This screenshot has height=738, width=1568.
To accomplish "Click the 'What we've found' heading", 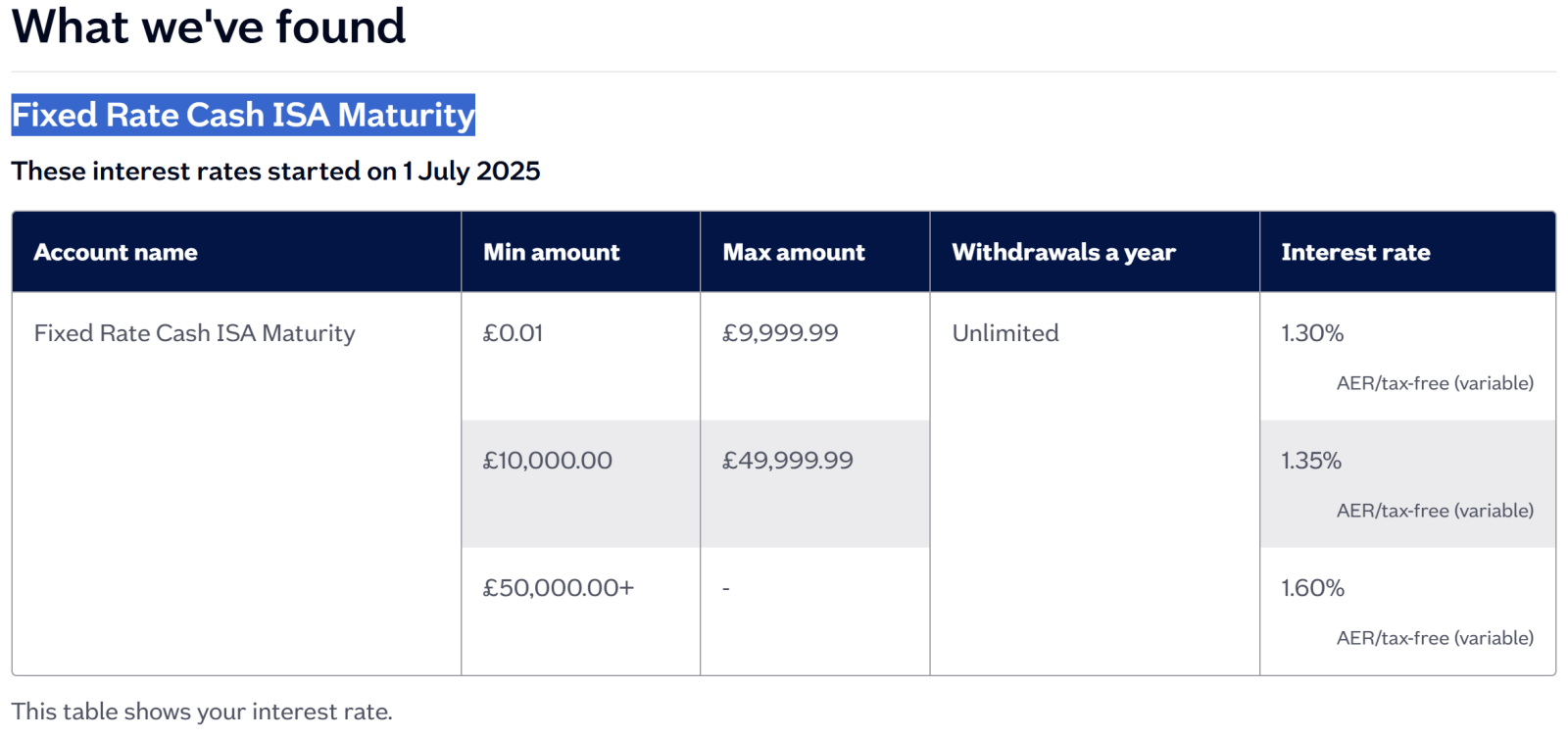I will click(x=208, y=25).
